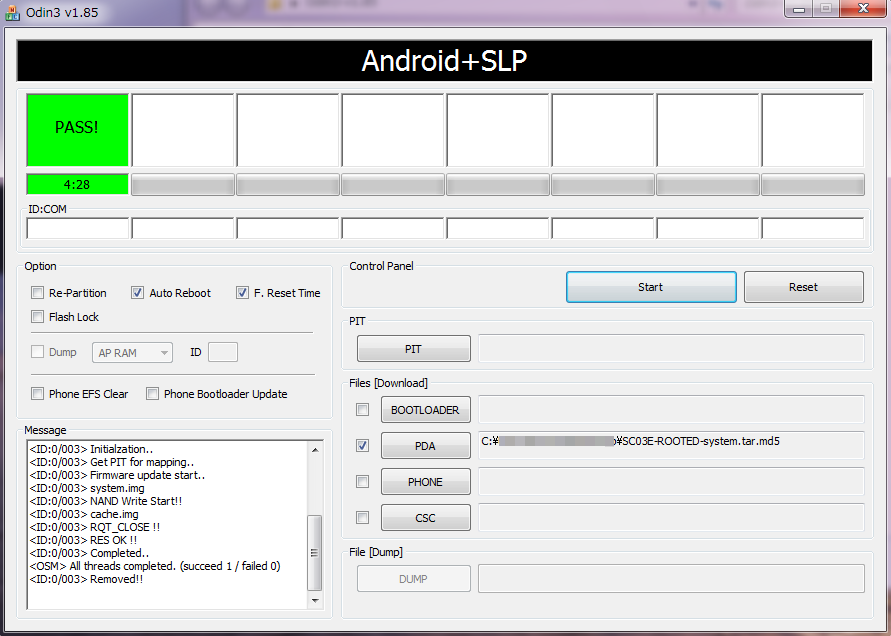Minimize the Odin3 window

pos(799,9)
